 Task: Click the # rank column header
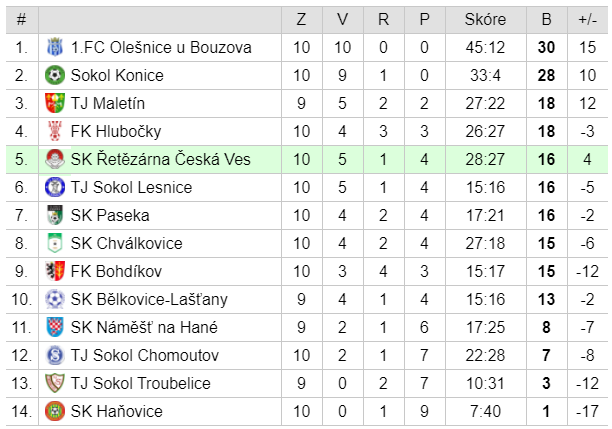(x=21, y=20)
